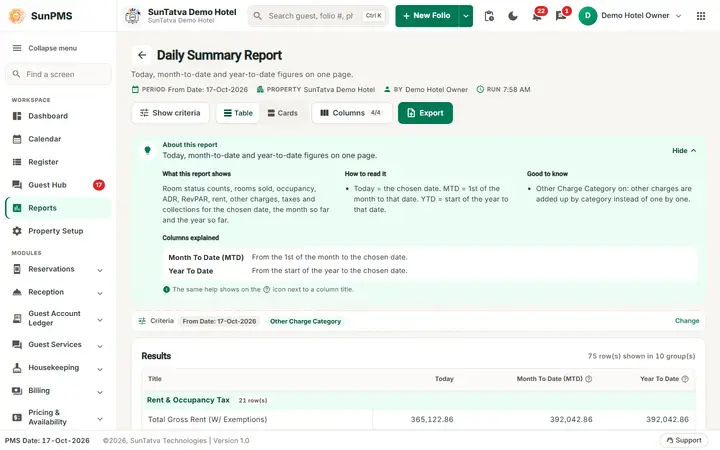Click the From Date: 17-Oct-2026 criteria chip
This screenshot has width=720, height=450.
pos(219,321)
